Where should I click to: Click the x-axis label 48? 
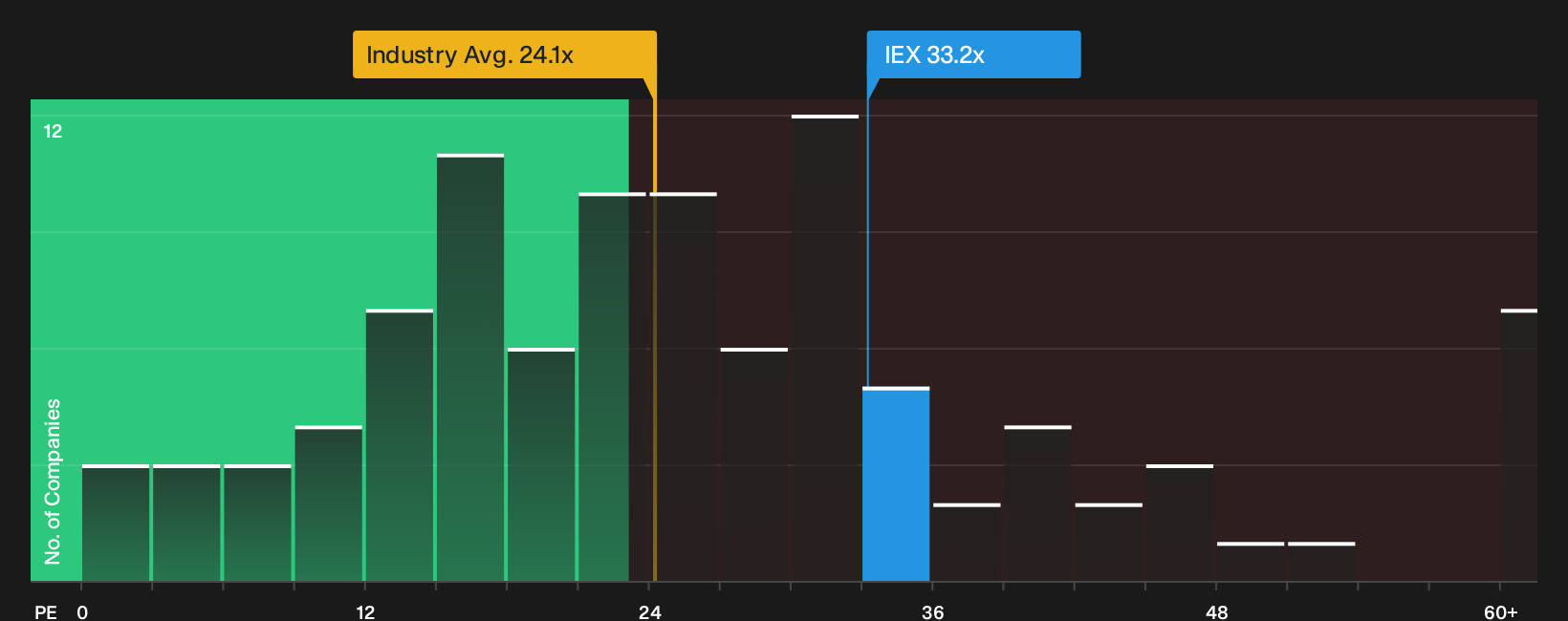click(1216, 611)
